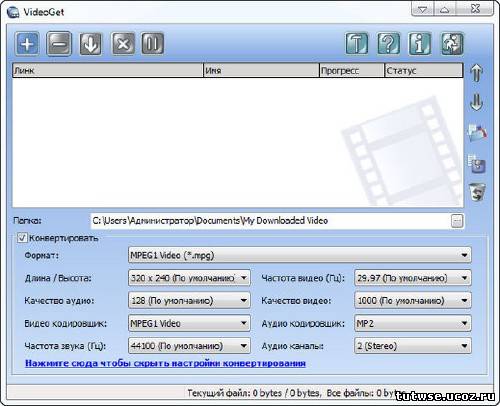This screenshot has height=406, width=500.
Task: Click the exit running-man icon
Action: click(x=452, y=43)
